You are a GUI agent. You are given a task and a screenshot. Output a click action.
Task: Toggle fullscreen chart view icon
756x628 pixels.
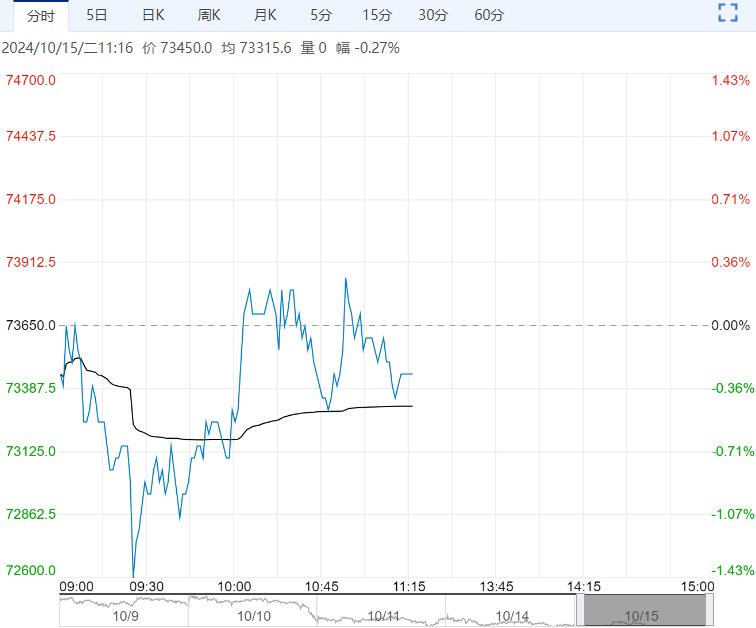(x=728, y=13)
